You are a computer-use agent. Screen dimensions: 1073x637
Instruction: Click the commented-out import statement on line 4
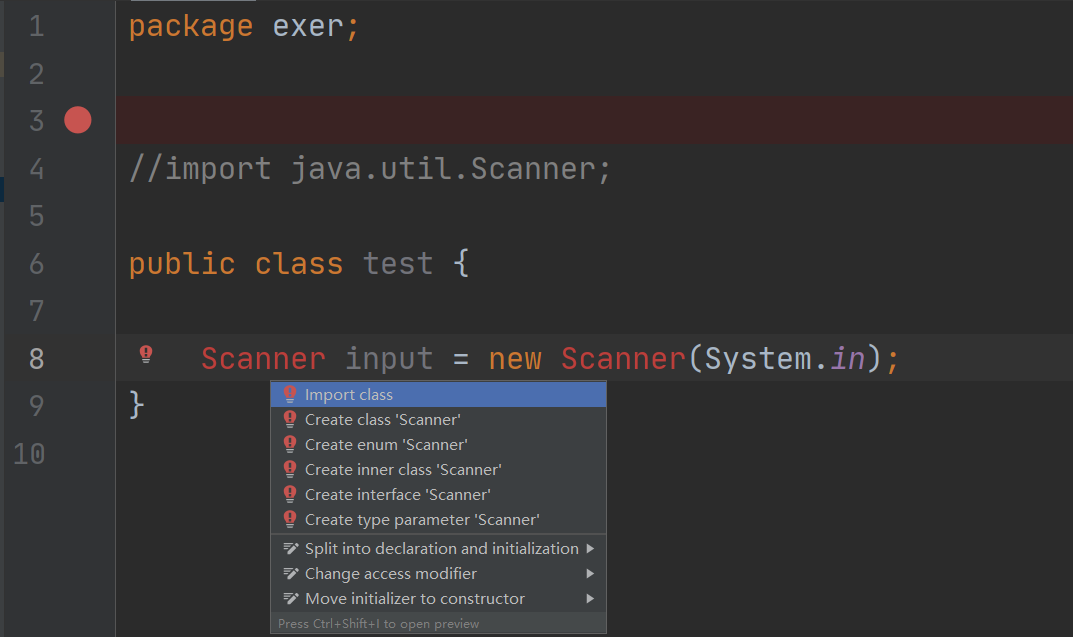point(370,168)
